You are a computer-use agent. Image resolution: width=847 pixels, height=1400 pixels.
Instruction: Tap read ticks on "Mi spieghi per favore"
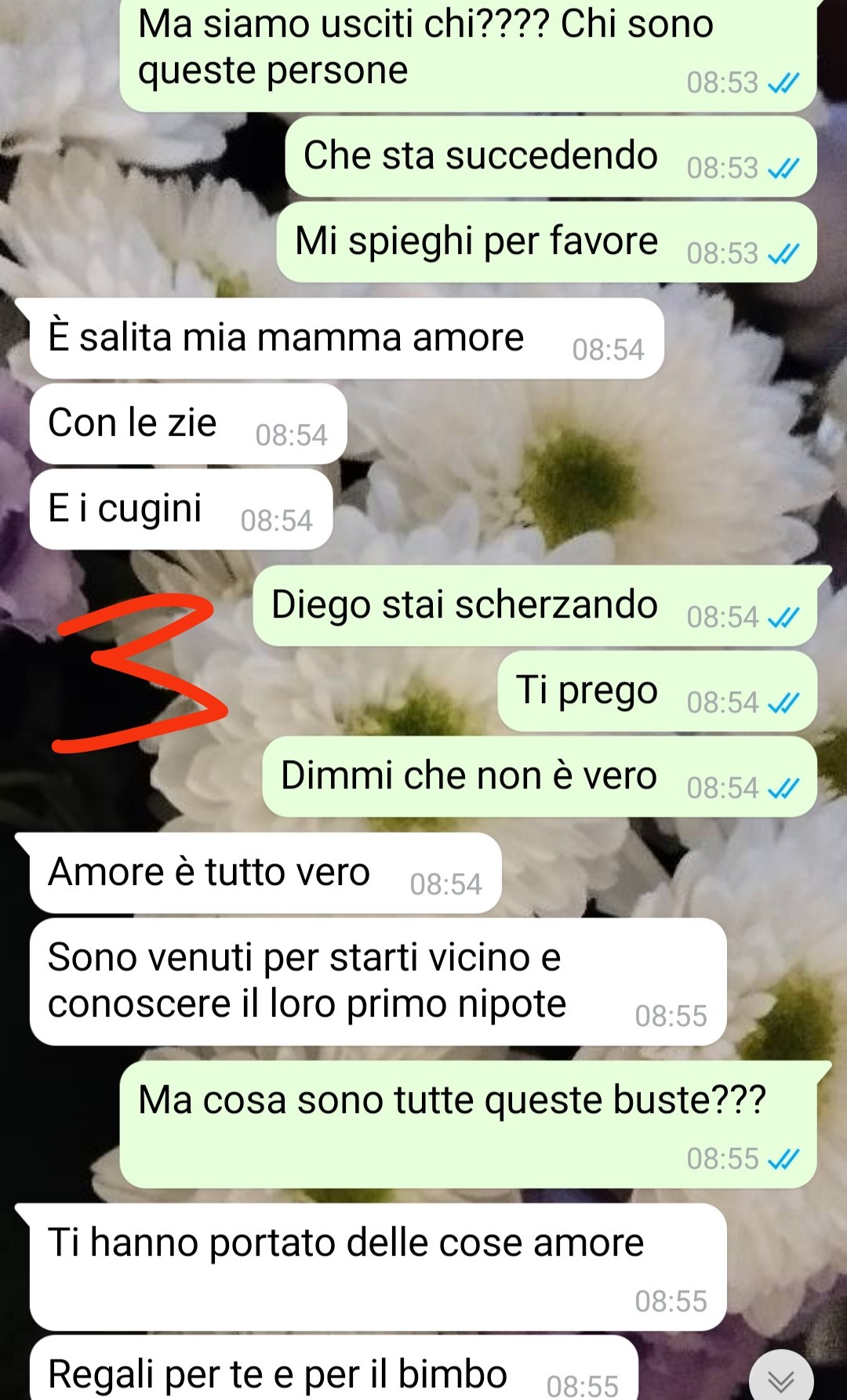783,253
